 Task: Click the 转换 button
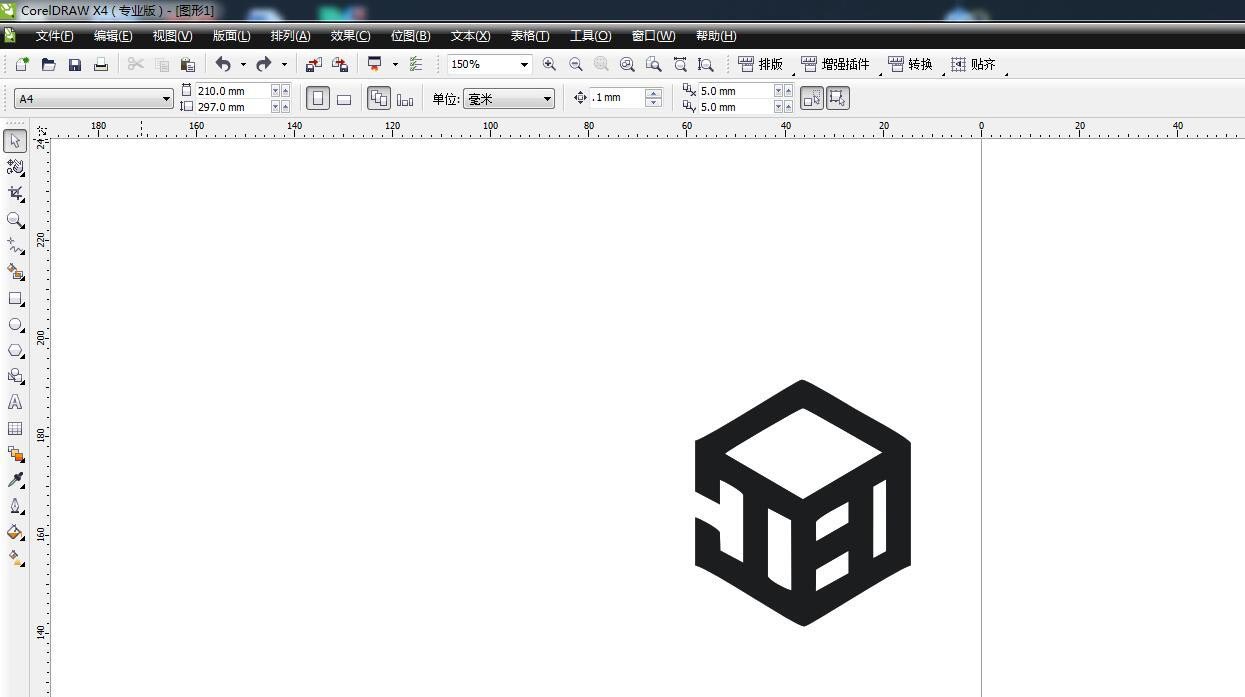tap(910, 65)
